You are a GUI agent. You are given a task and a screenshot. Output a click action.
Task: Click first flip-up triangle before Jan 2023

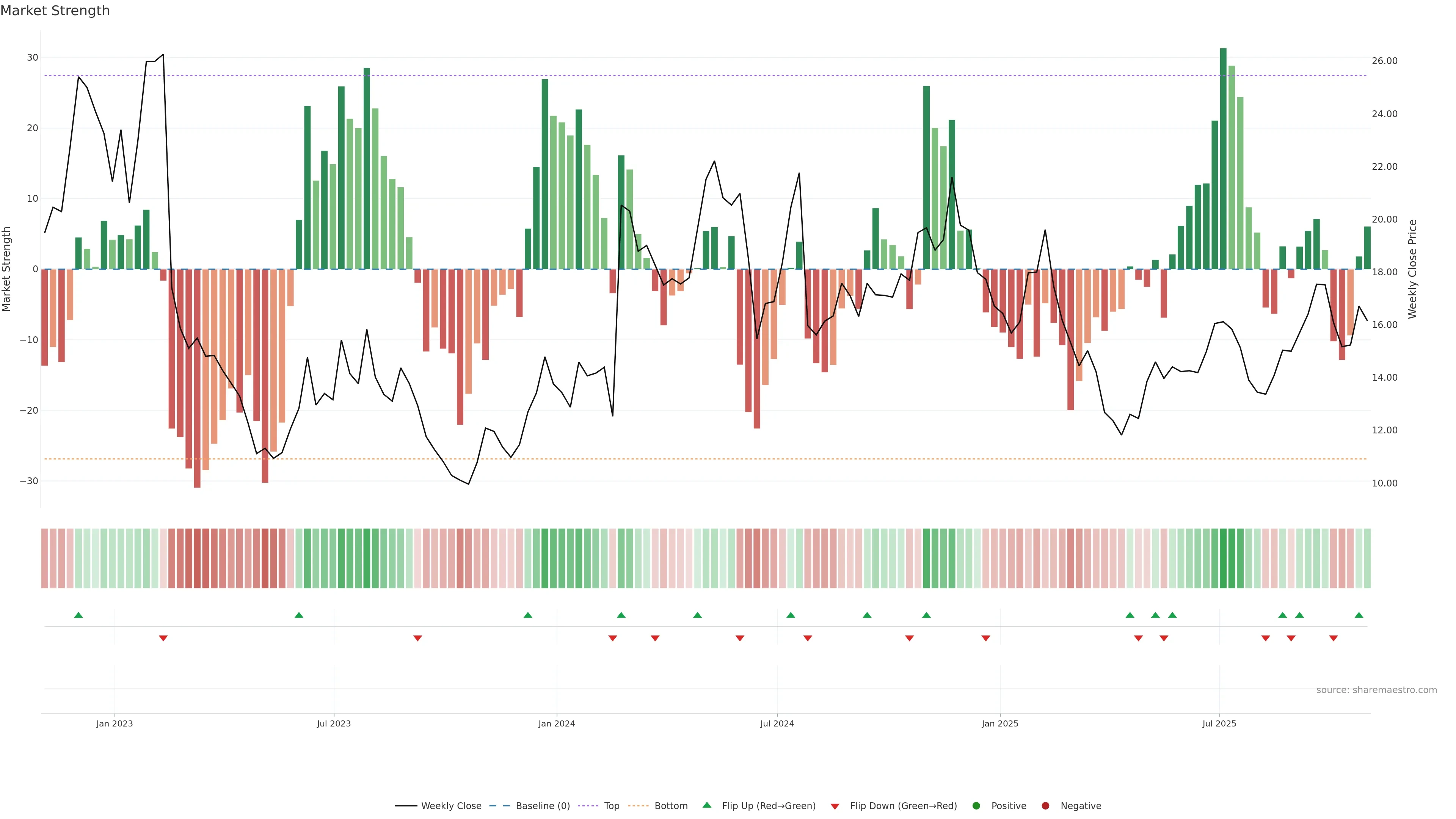point(78,615)
